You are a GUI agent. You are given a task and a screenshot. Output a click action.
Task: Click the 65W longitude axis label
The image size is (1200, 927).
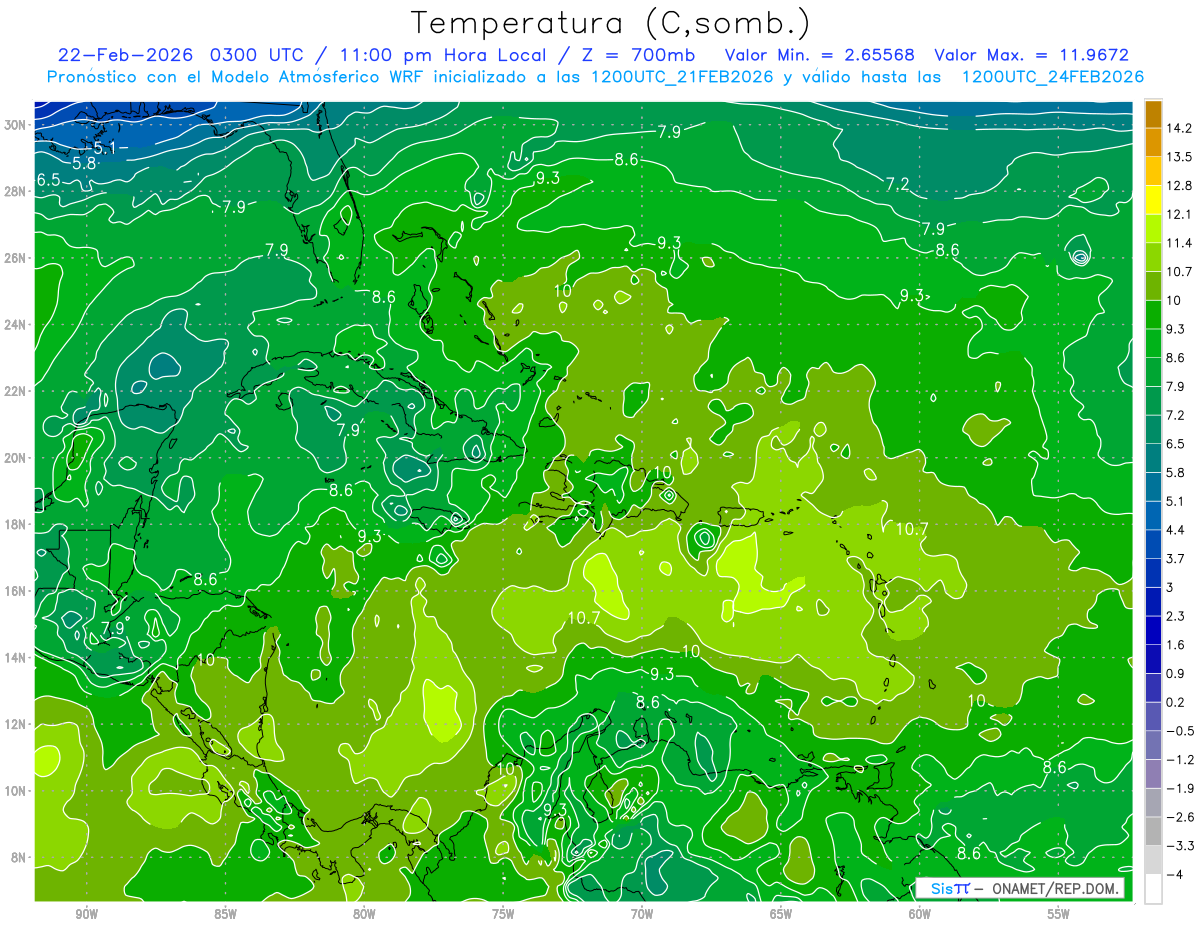[x=781, y=914]
